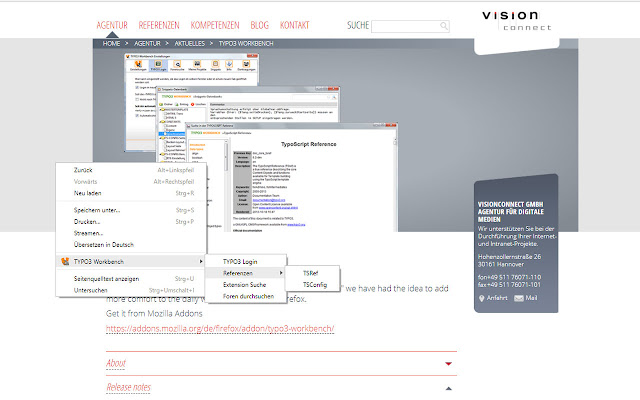The image size is (640, 400).
Task: Click the Anfahrt link text
Action: click(x=497, y=298)
